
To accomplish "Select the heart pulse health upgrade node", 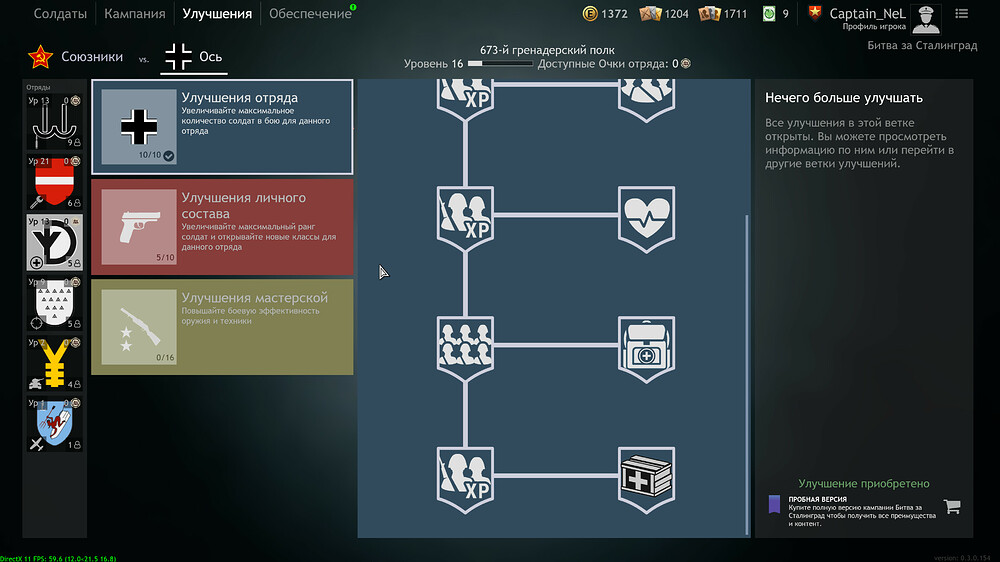I will point(647,219).
